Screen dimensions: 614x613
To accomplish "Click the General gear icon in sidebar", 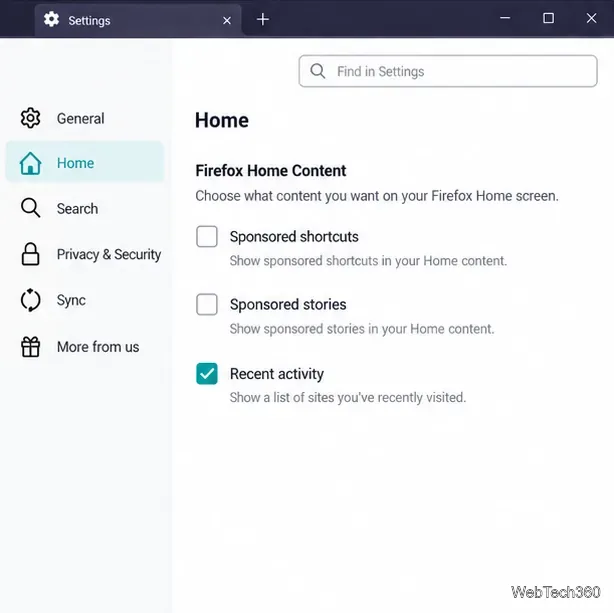I will click(30, 118).
